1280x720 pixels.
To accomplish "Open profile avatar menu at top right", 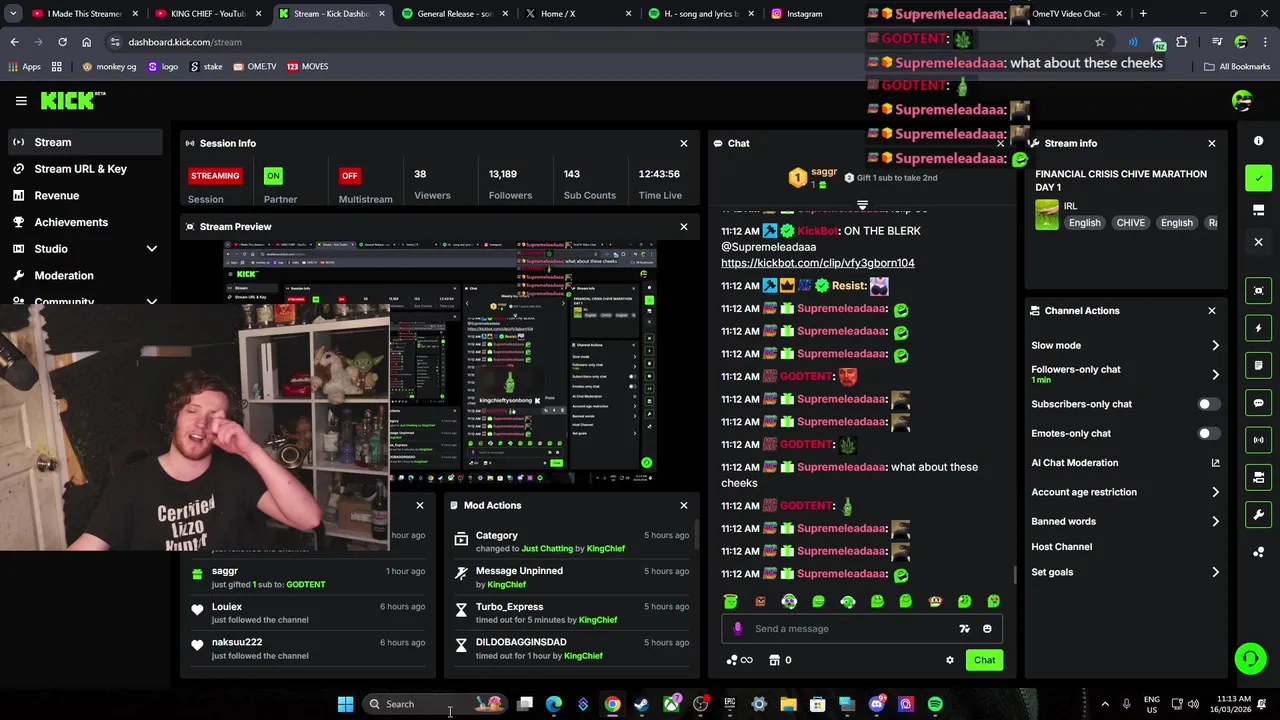I will pyautogui.click(x=1242, y=101).
